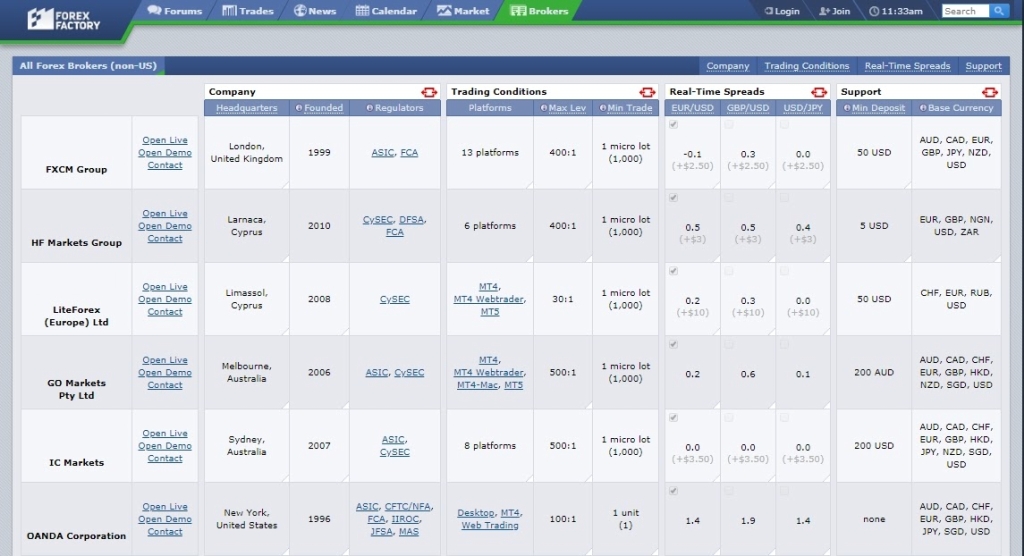Sort by GBP/USD spread column
Viewport: 1024px width, 556px height.
748,108
